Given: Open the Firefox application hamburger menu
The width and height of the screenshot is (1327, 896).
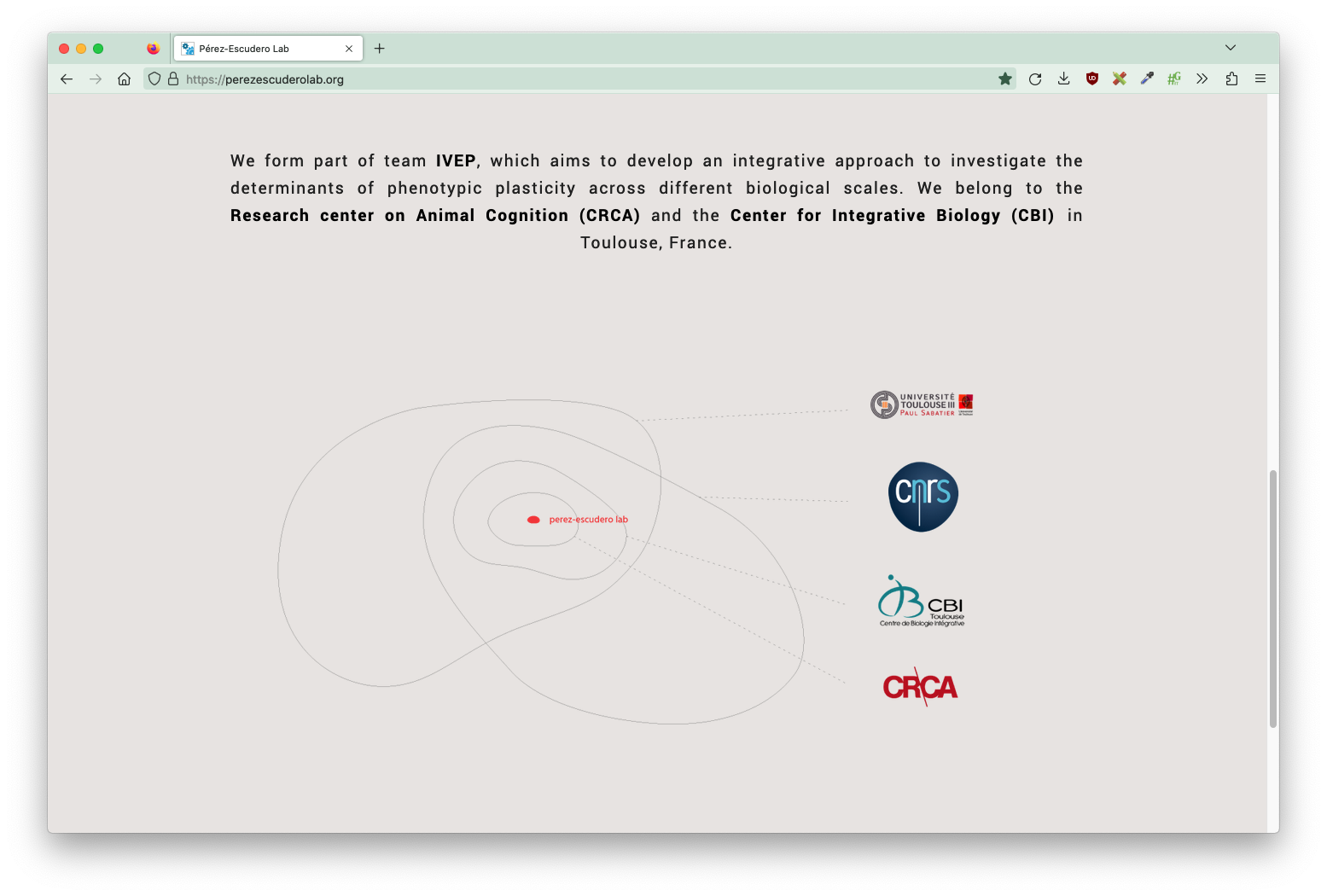Looking at the screenshot, I should (x=1260, y=79).
